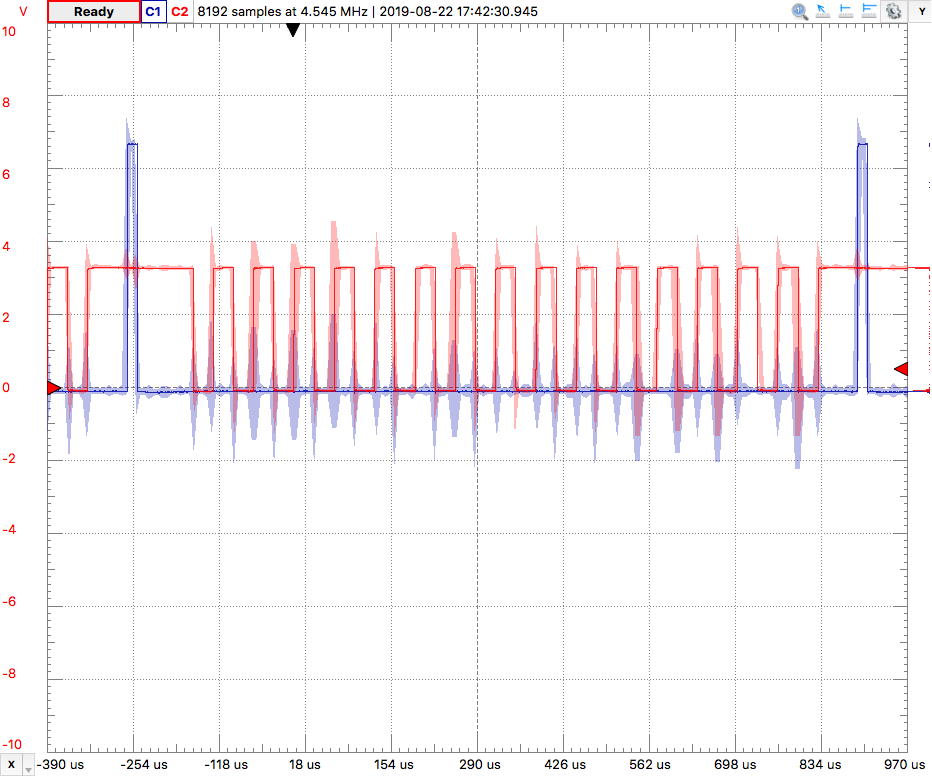Toggle the X cursors button
The width and height of the screenshot is (932, 776).
(x=11, y=765)
